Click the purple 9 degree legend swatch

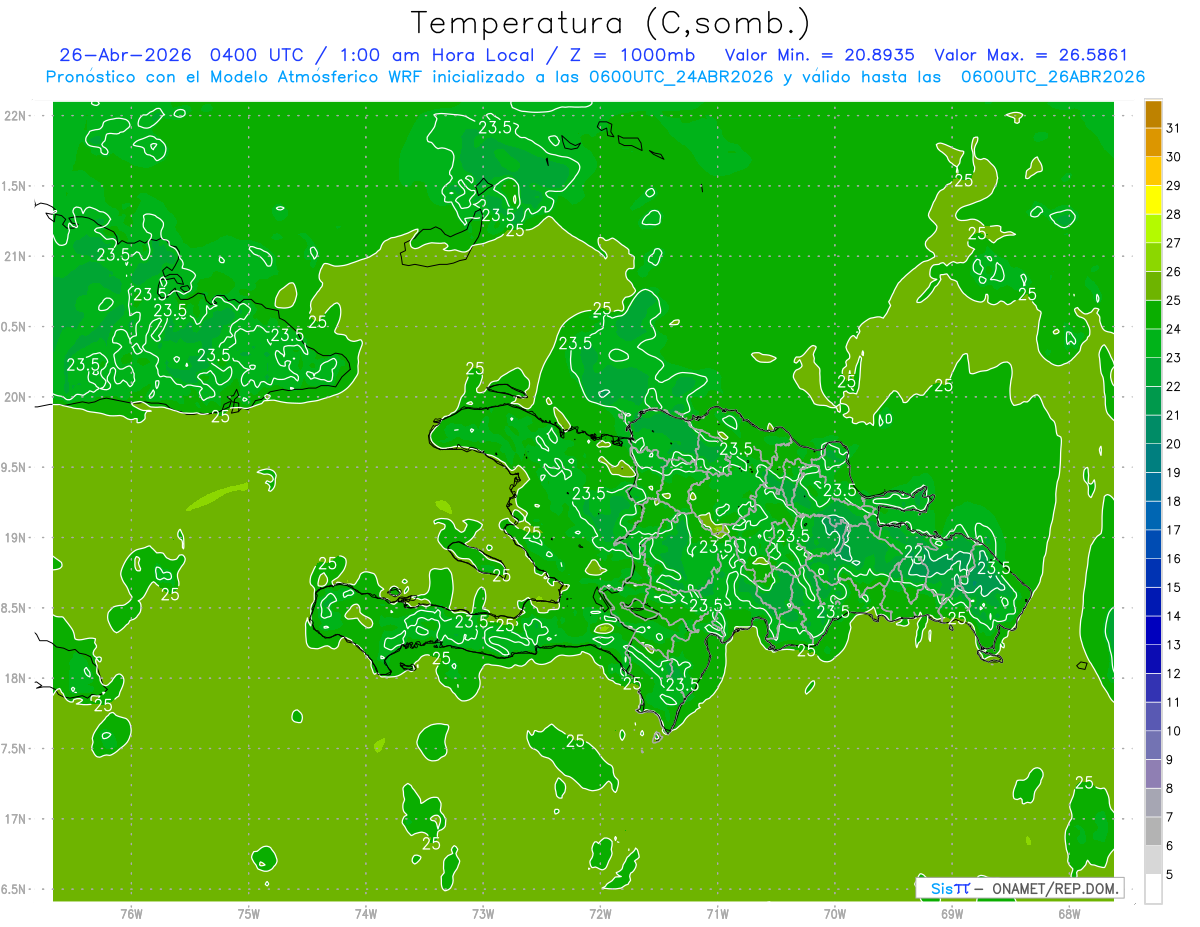pyautogui.click(x=1153, y=746)
